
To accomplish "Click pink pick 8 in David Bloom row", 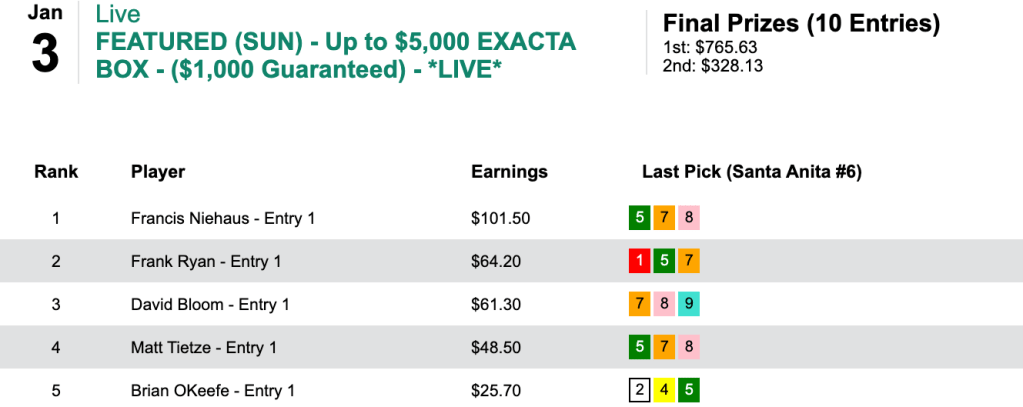I will tap(663, 305).
